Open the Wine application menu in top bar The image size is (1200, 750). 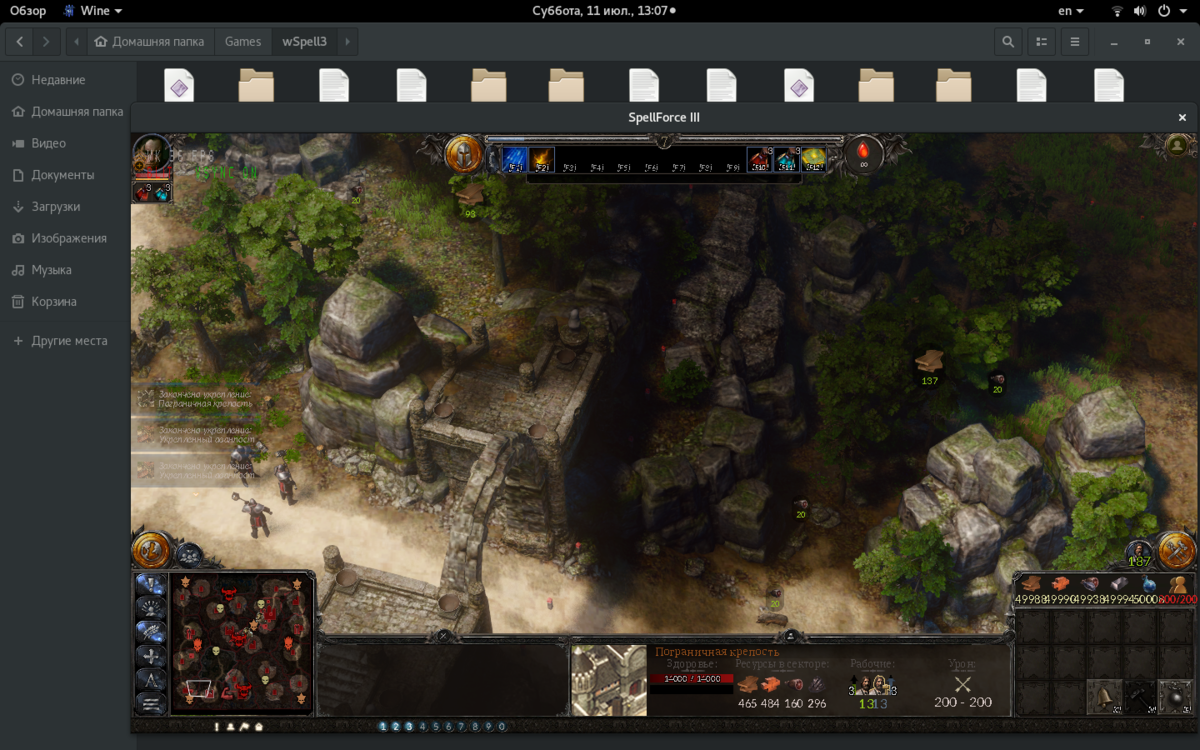click(93, 11)
